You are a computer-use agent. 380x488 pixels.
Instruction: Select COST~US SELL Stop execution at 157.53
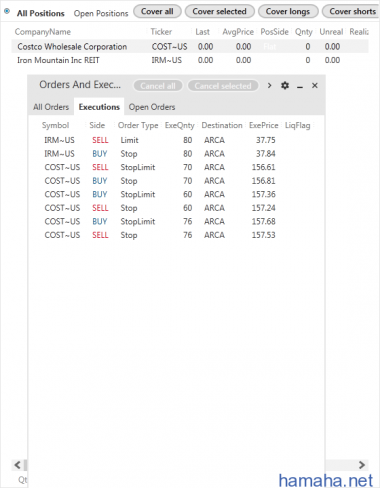coord(176,235)
